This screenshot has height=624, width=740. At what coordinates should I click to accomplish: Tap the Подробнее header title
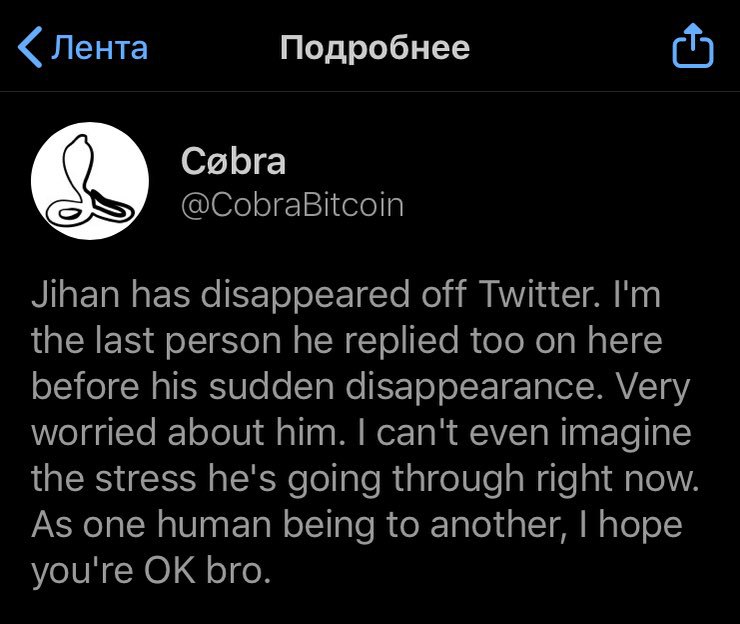(x=375, y=48)
